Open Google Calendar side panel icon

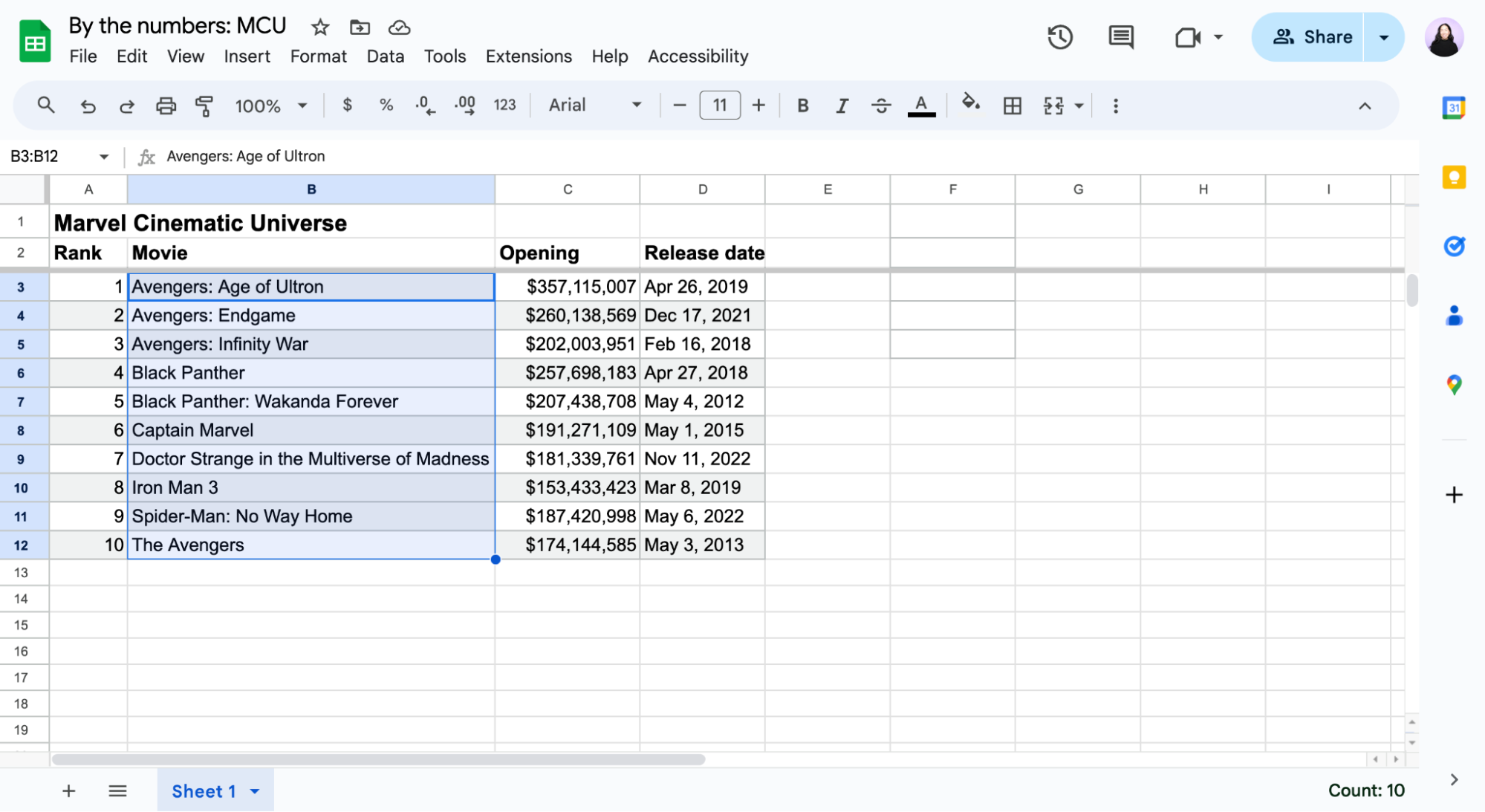coord(1454,108)
